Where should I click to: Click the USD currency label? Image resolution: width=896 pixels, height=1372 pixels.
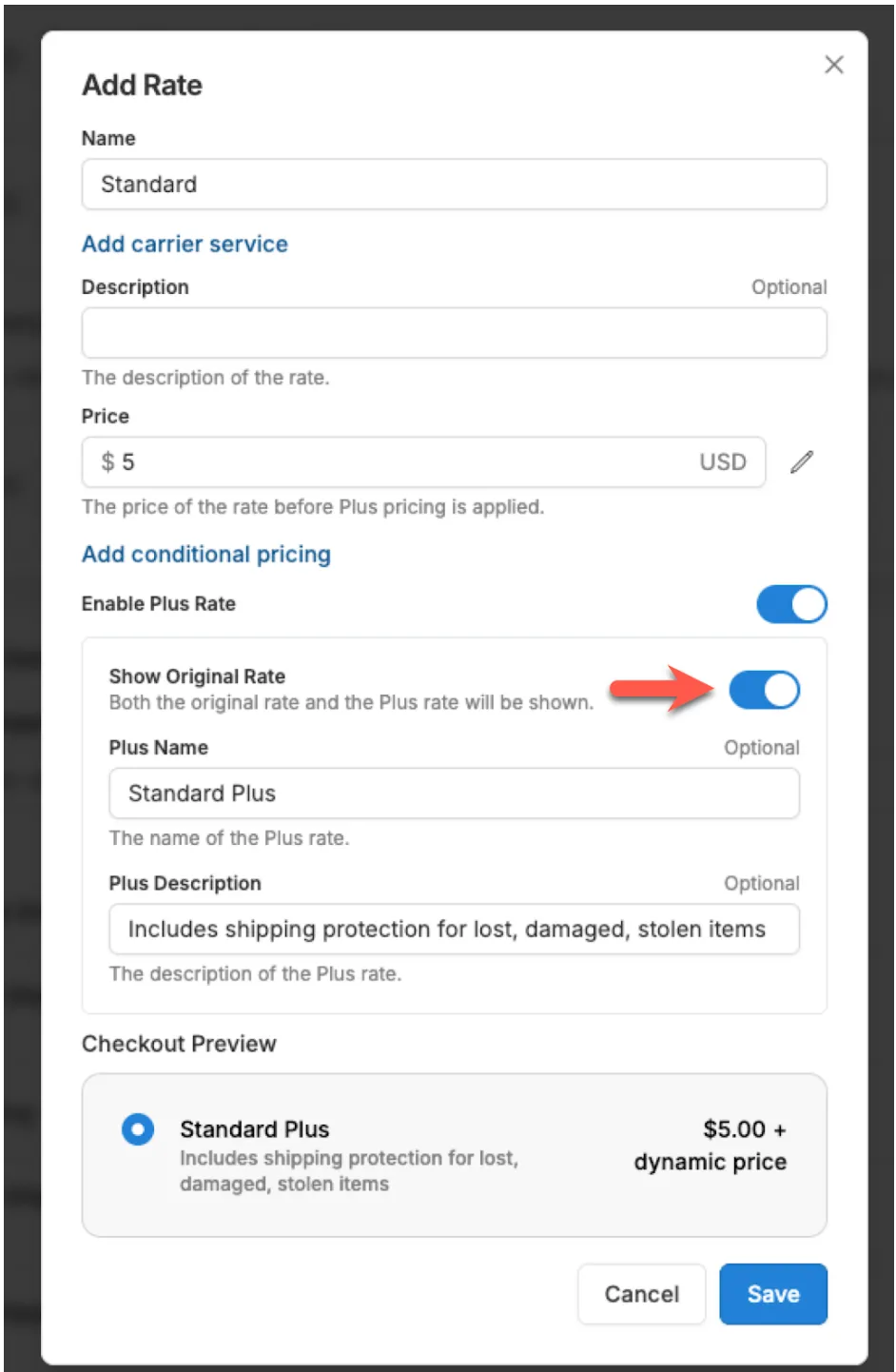point(723,462)
